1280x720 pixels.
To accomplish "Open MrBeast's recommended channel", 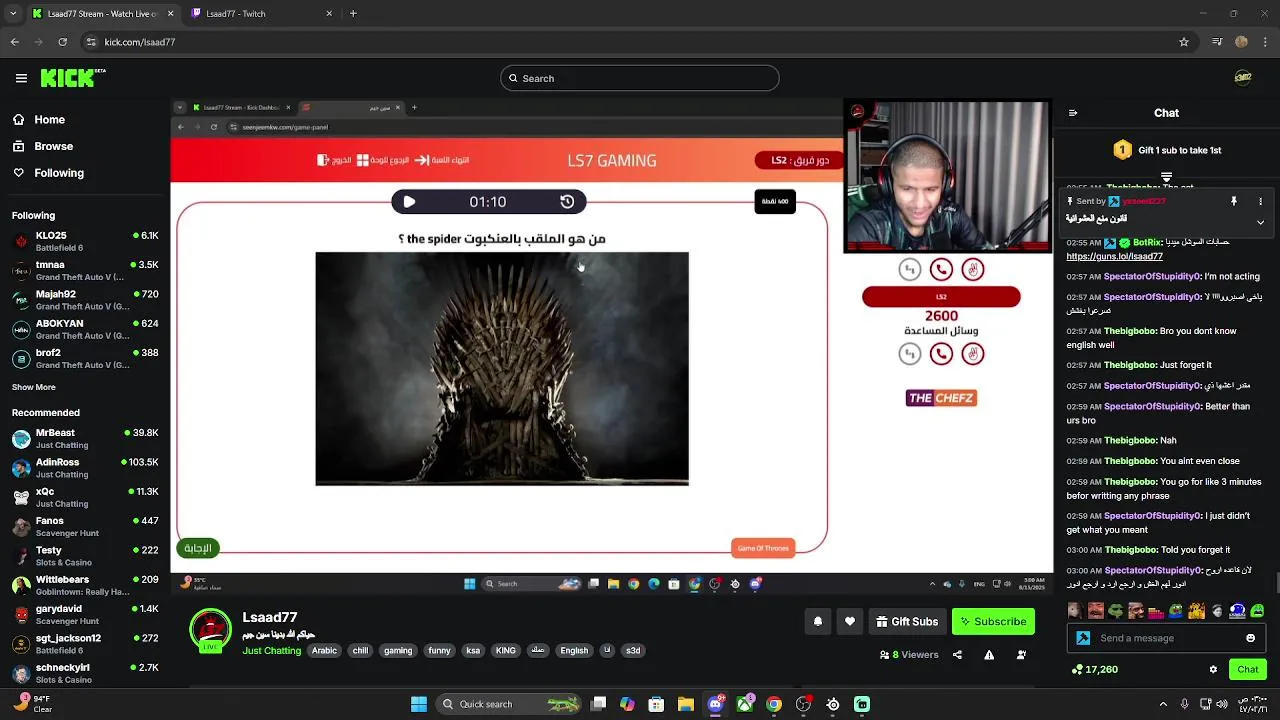I will 85,439.
